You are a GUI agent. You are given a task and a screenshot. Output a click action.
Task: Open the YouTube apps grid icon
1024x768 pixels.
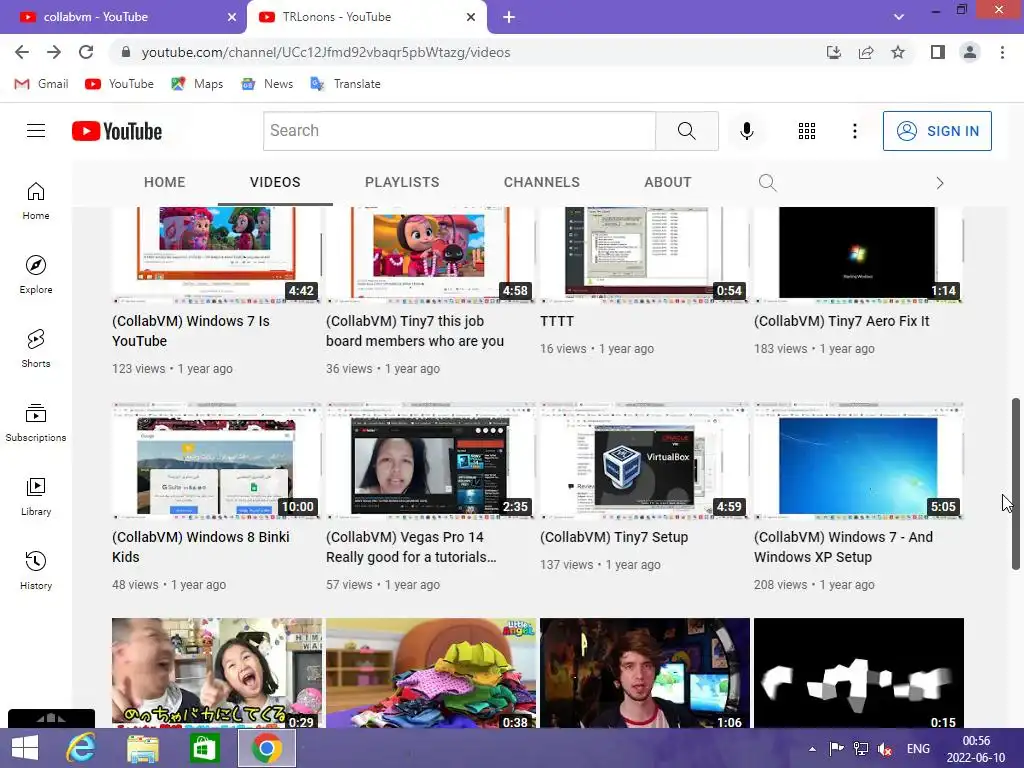click(x=807, y=131)
